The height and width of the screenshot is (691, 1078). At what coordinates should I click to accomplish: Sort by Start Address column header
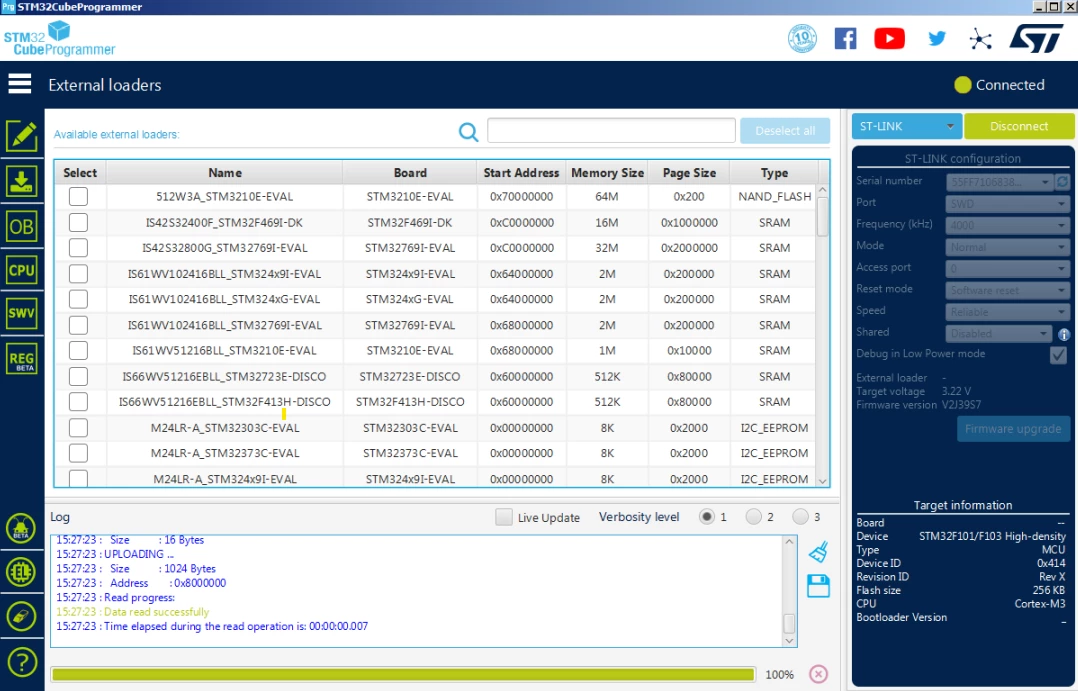[x=521, y=173]
